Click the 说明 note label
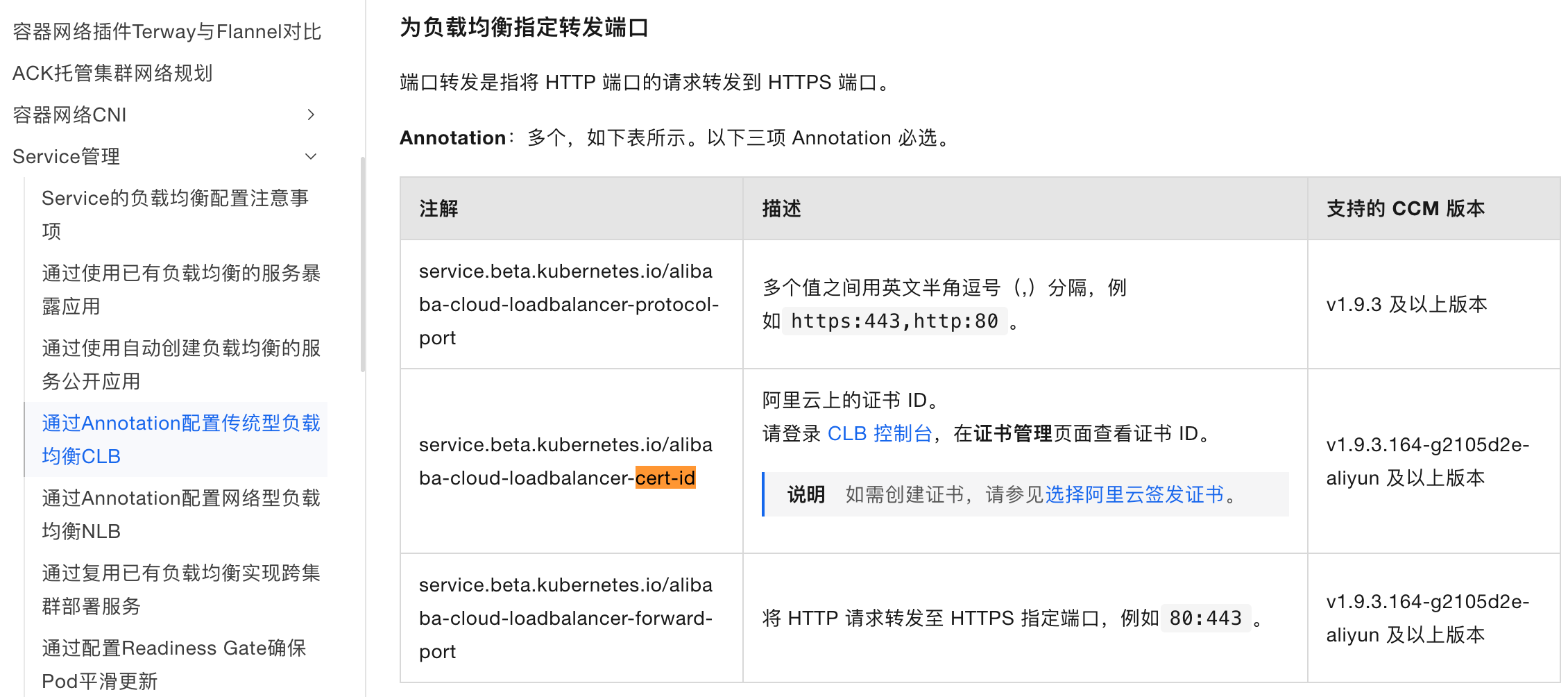Viewport: 1568px width, 697px height. tap(806, 494)
